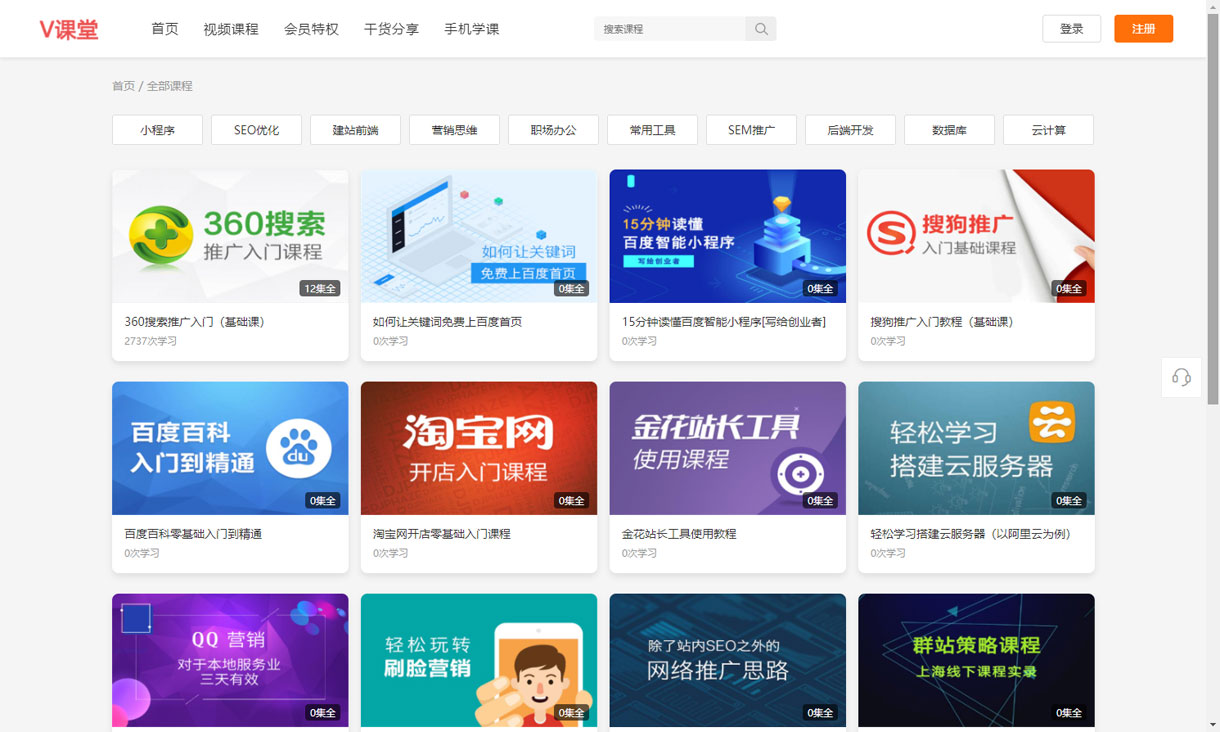Viewport: 1220px width, 732px height.
Task: Open the customer service headset icon
Action: tap(1181, 377)
